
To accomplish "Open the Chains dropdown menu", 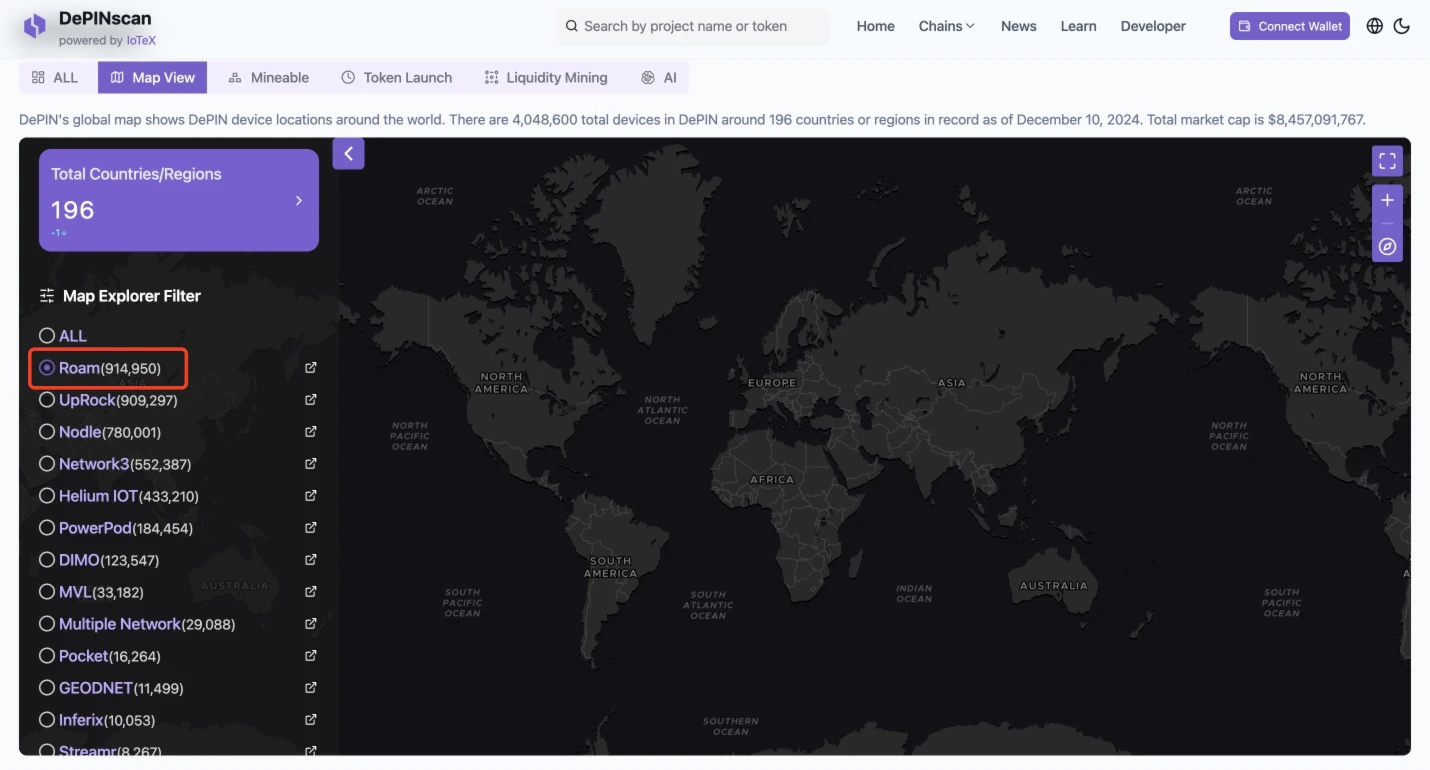I will pos(946,26).
